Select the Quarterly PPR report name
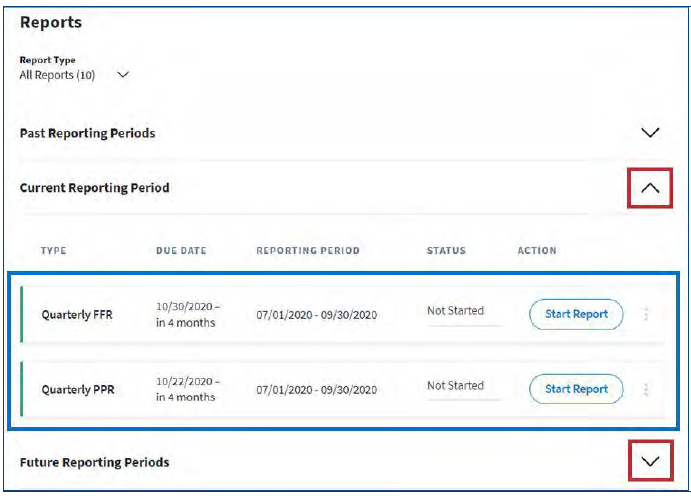The image size is (691, 496). (77, 390)
